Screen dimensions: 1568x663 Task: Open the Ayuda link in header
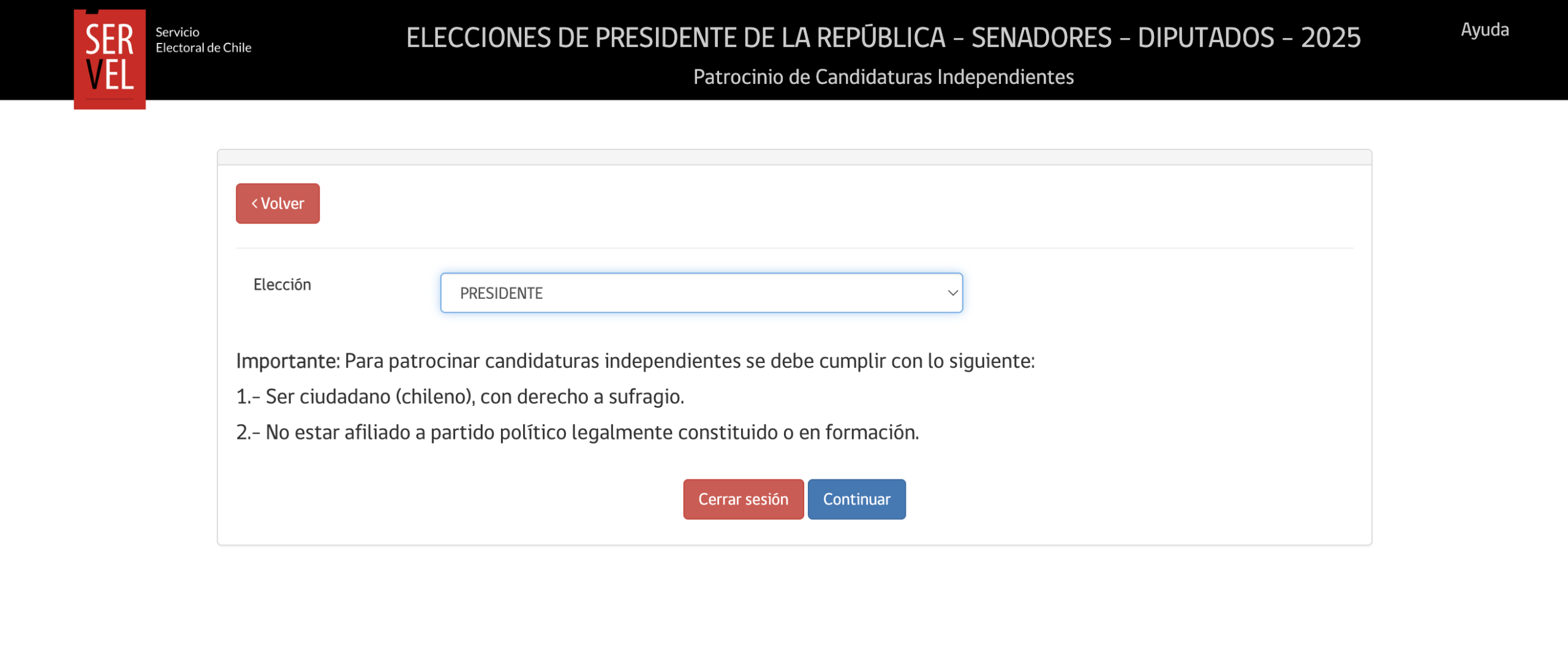[1485, 29]
